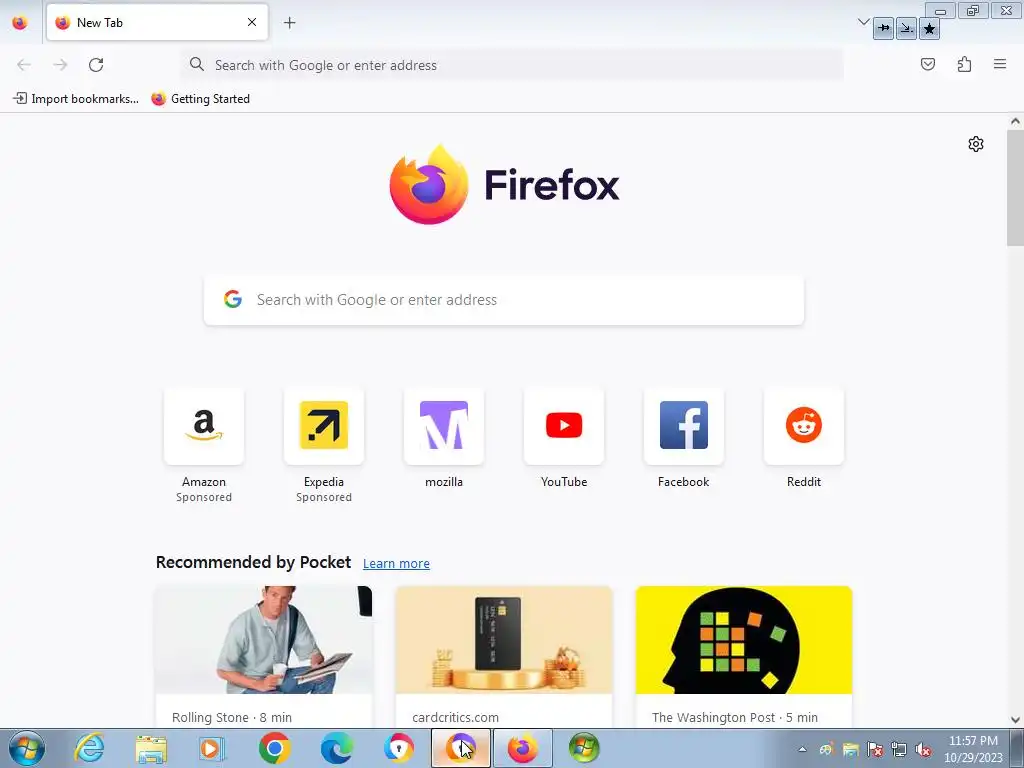Open the Save to Pocket button
1024x768 pixels.
pos(927,64)
